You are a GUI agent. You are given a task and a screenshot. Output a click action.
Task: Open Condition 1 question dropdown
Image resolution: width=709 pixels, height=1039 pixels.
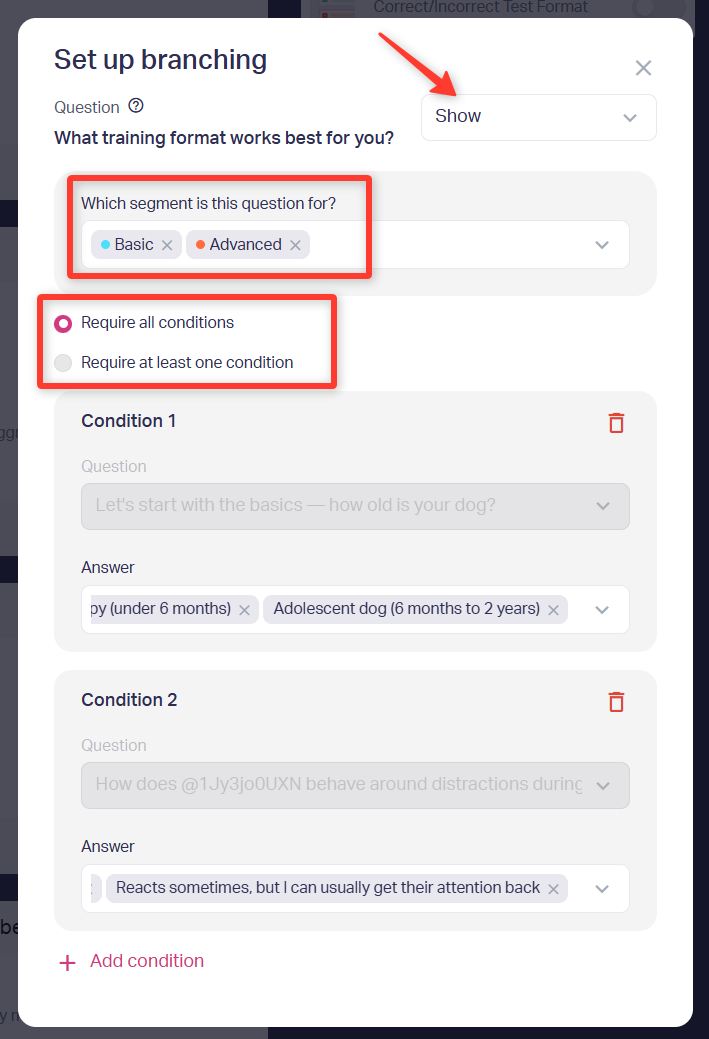pos(355,506)
